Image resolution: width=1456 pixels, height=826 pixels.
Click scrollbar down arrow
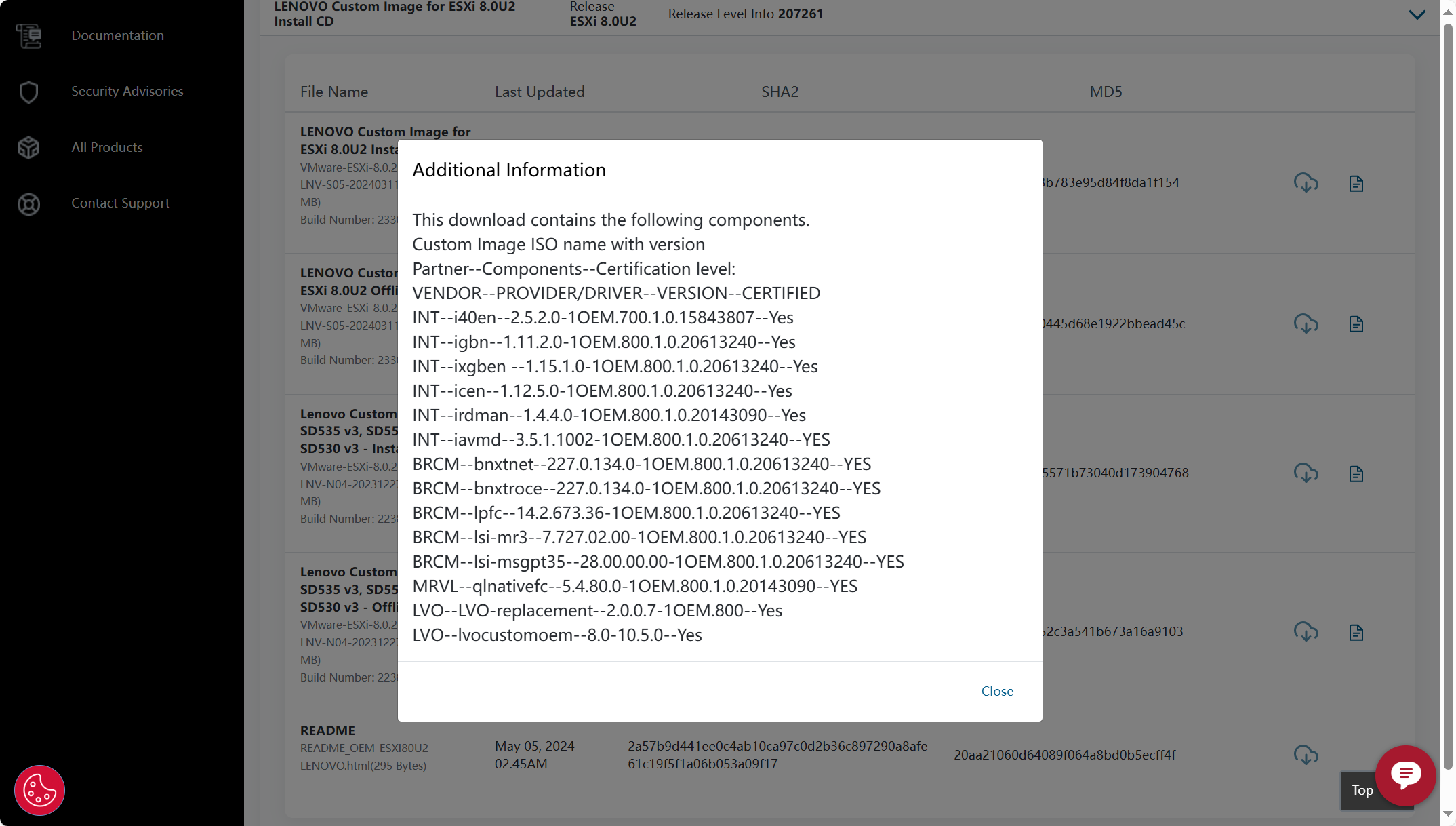pos(1448,814)
